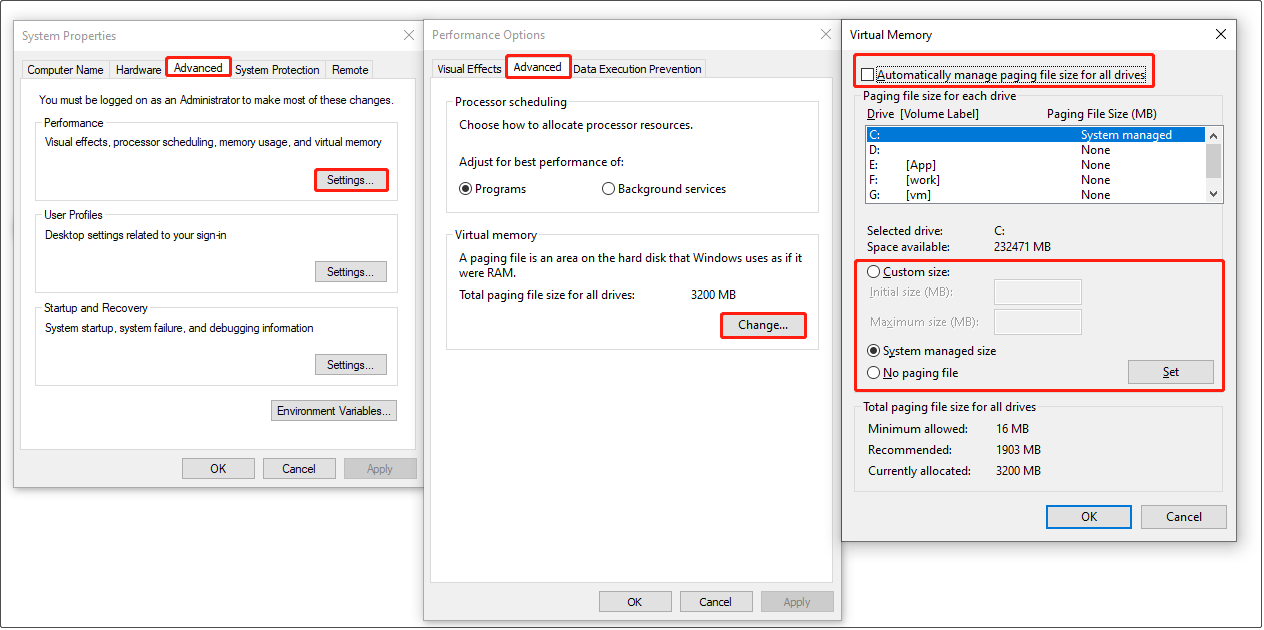
Task: Click the Set button in Virtual Memory
Action: click(x=1171, y=371)
